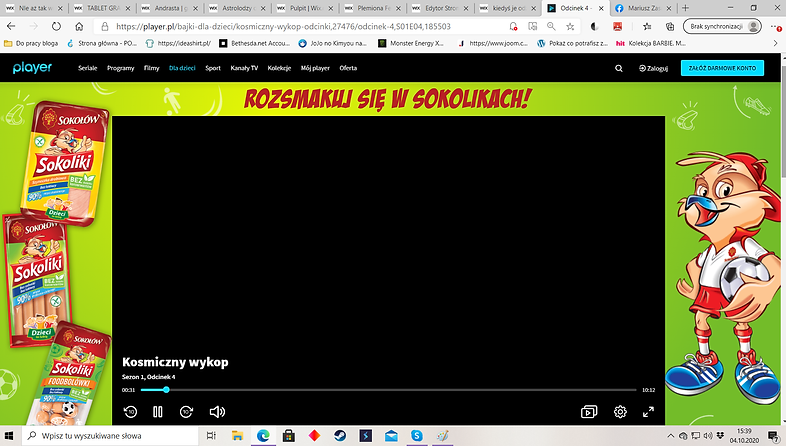Image resolution: width=786 pixels, height=446 pixels.
Task: Open Task View in taskbar
Action: coord(211,436)
